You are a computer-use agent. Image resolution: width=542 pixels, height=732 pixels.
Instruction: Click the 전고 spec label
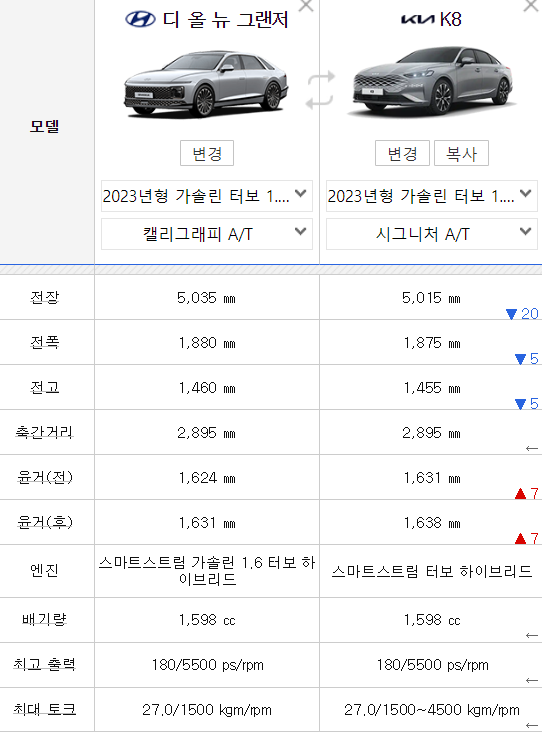coord(45,387)
